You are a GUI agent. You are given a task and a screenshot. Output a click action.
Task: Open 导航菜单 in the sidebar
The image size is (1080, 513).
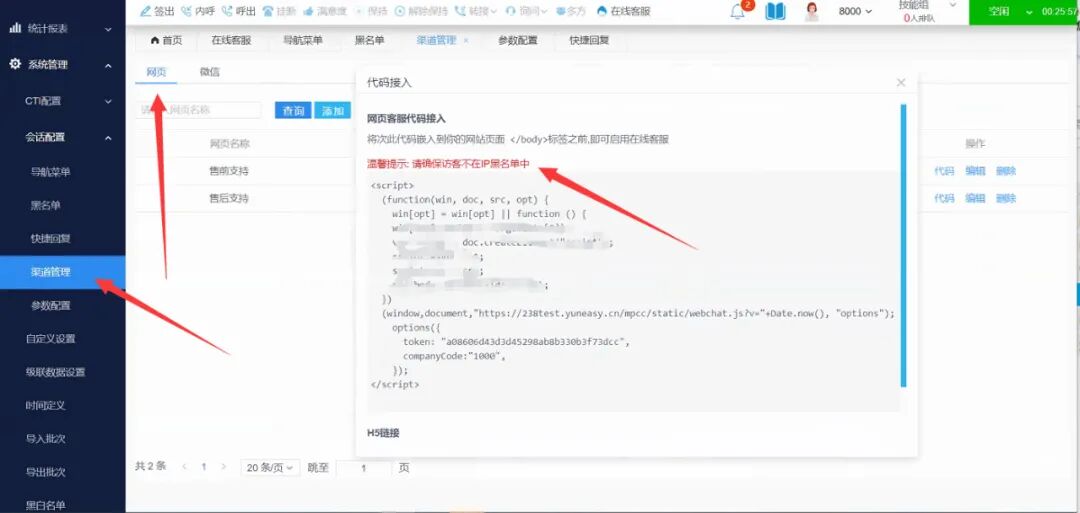pyautogui.click(x=50, y=172)
